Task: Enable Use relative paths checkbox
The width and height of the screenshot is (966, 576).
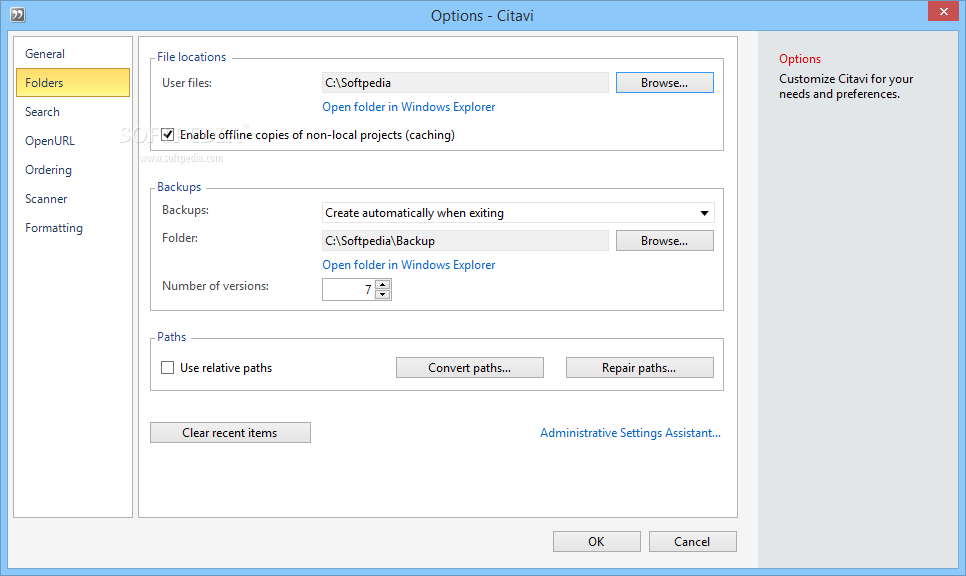Action: tap(168, 368)
